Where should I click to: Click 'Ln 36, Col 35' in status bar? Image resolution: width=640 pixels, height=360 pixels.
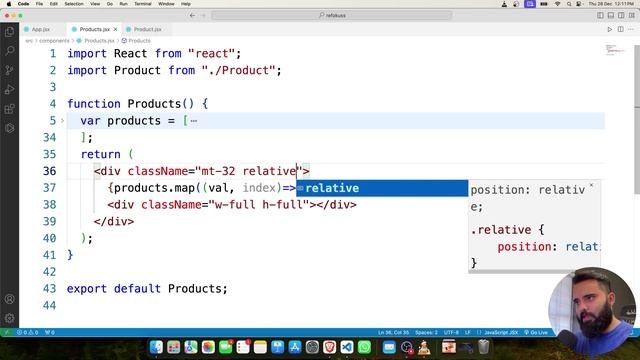click(393, 332)
